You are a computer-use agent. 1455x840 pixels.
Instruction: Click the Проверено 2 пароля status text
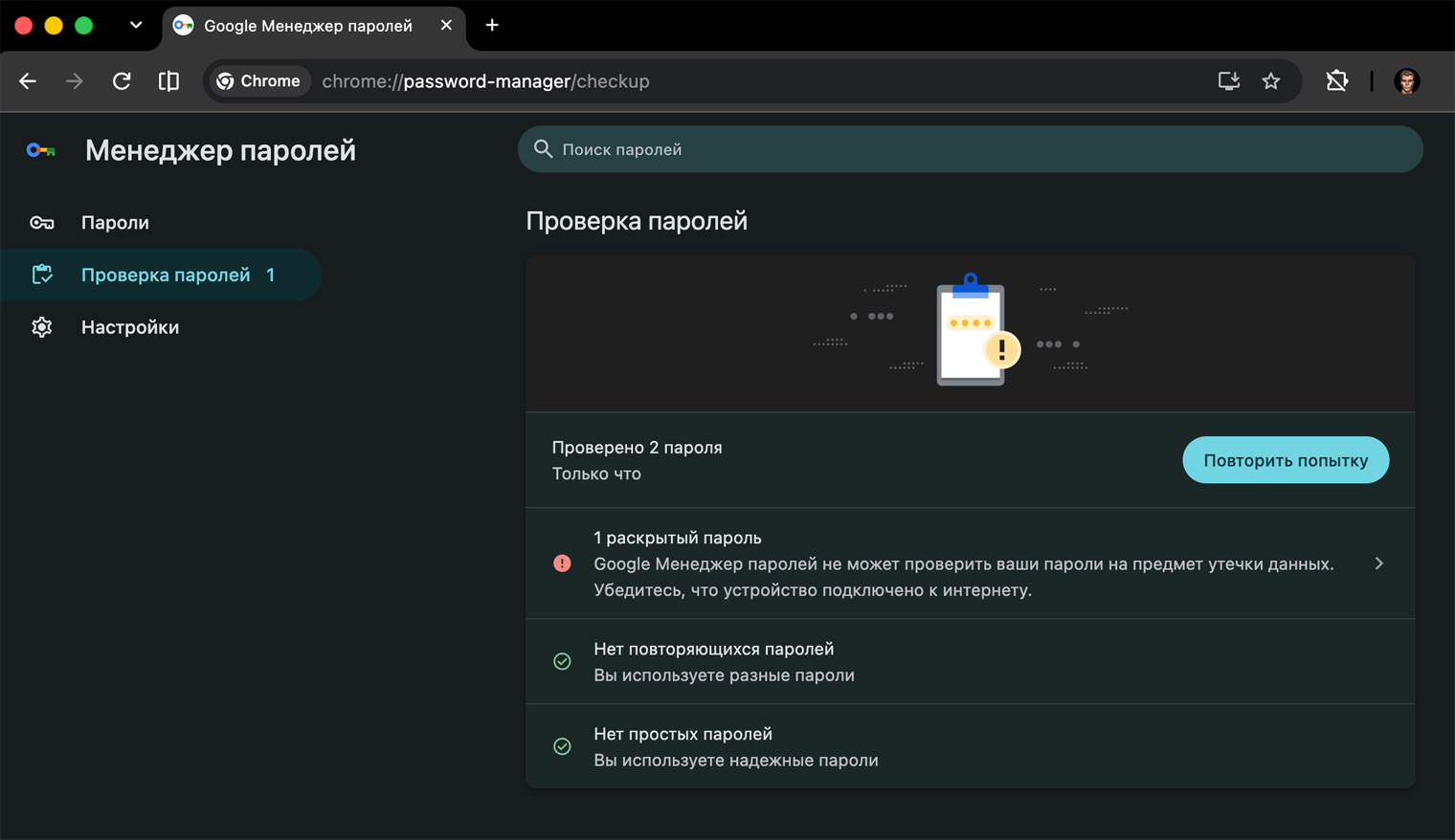(x=637, y=447)
